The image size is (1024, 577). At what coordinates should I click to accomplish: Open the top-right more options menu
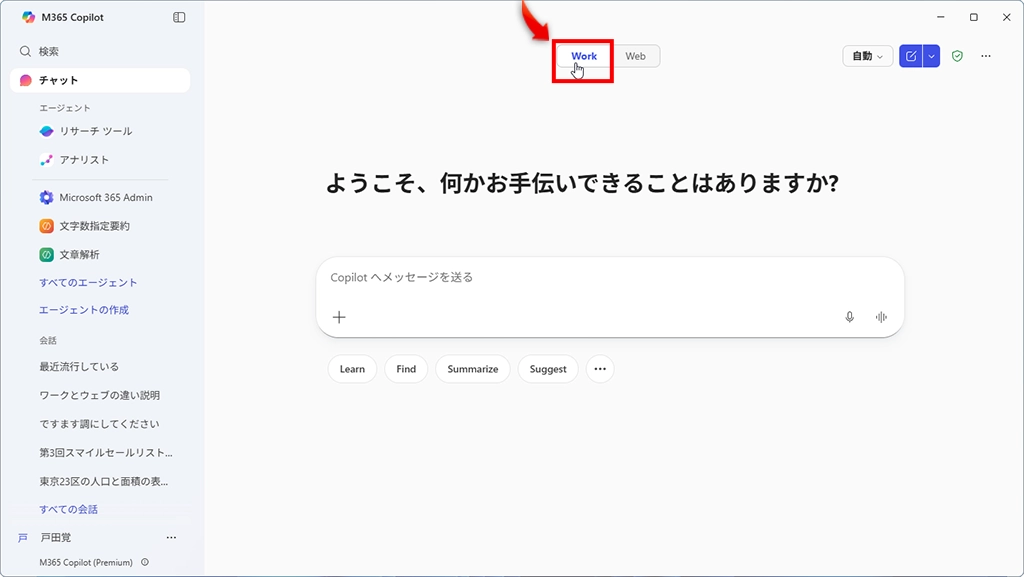(986, 56)
